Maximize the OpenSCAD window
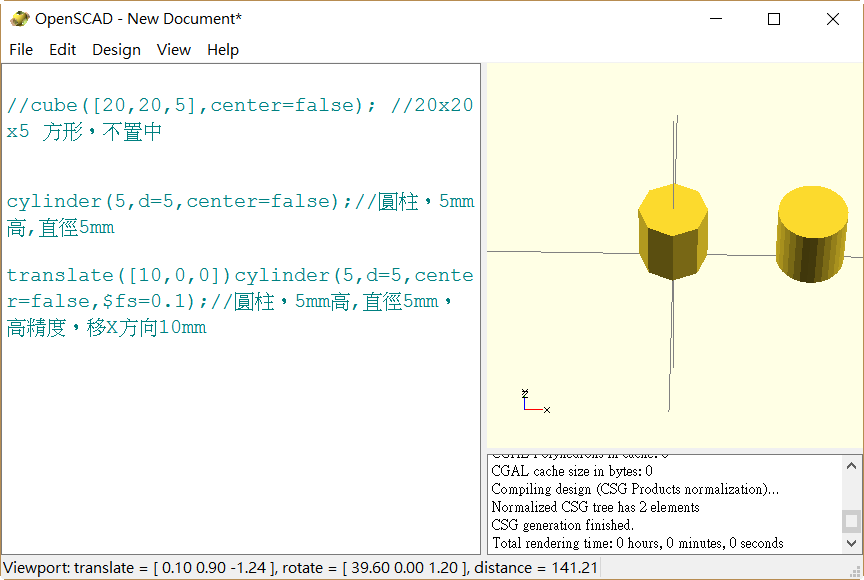864x580 pixels. (774, 19)
